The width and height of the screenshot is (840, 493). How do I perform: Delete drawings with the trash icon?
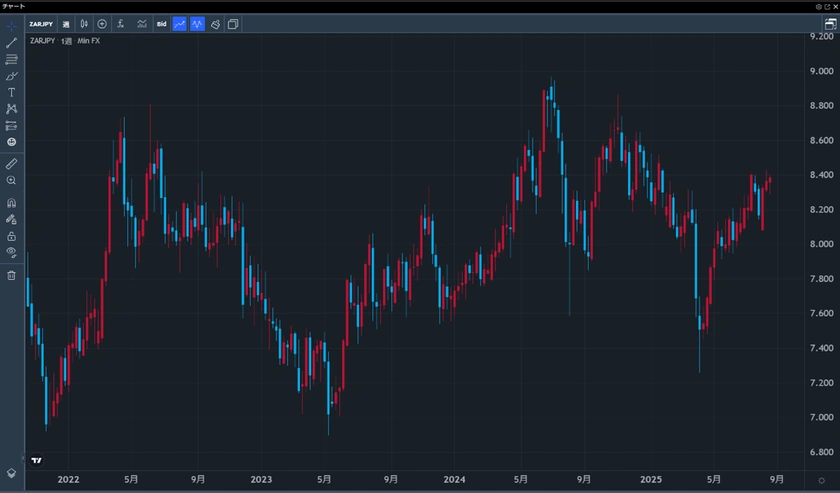click(11, 275)
